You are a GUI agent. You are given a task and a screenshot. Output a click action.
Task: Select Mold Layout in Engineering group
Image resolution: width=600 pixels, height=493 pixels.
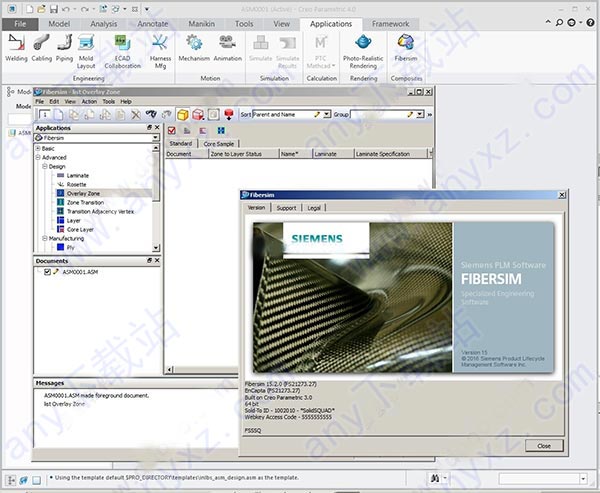point(86,51)
